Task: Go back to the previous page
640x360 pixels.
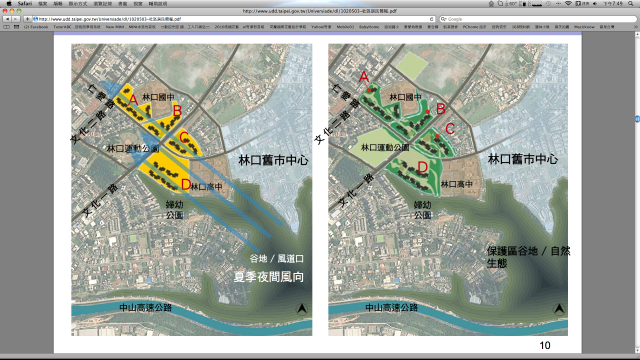Action: [7, 19]
